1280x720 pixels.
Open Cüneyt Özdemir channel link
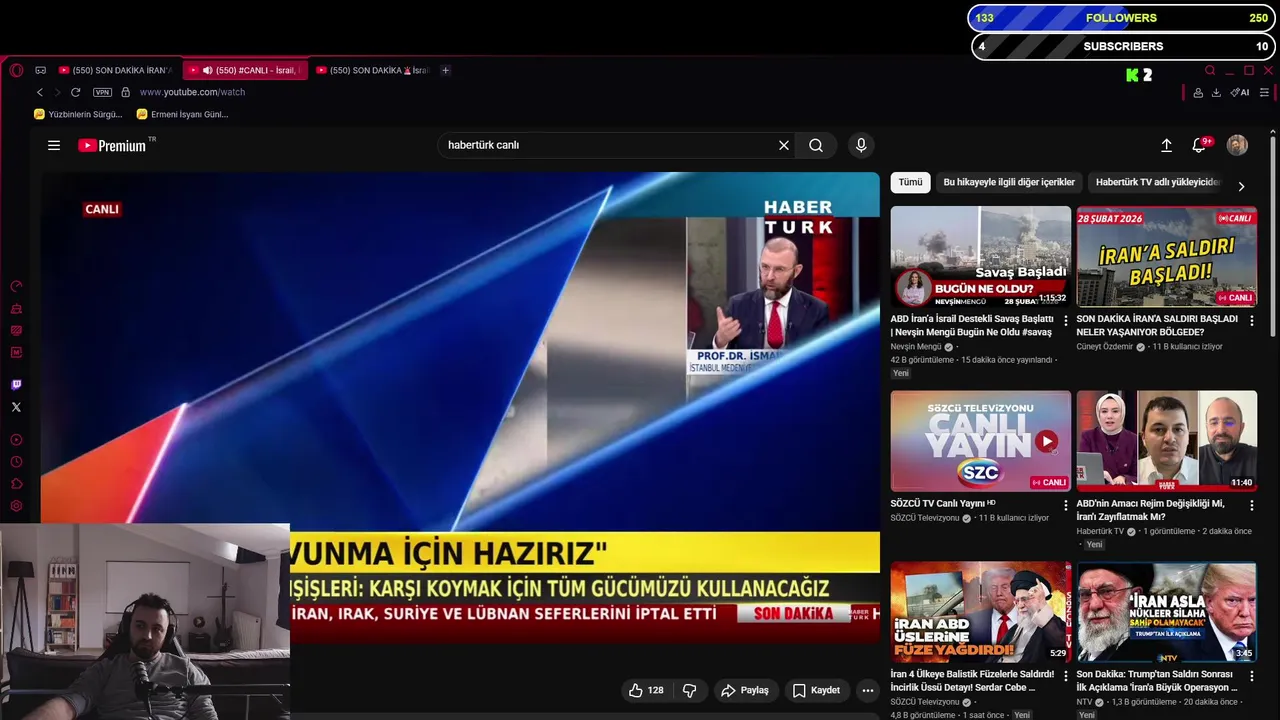pos(1105,347)
